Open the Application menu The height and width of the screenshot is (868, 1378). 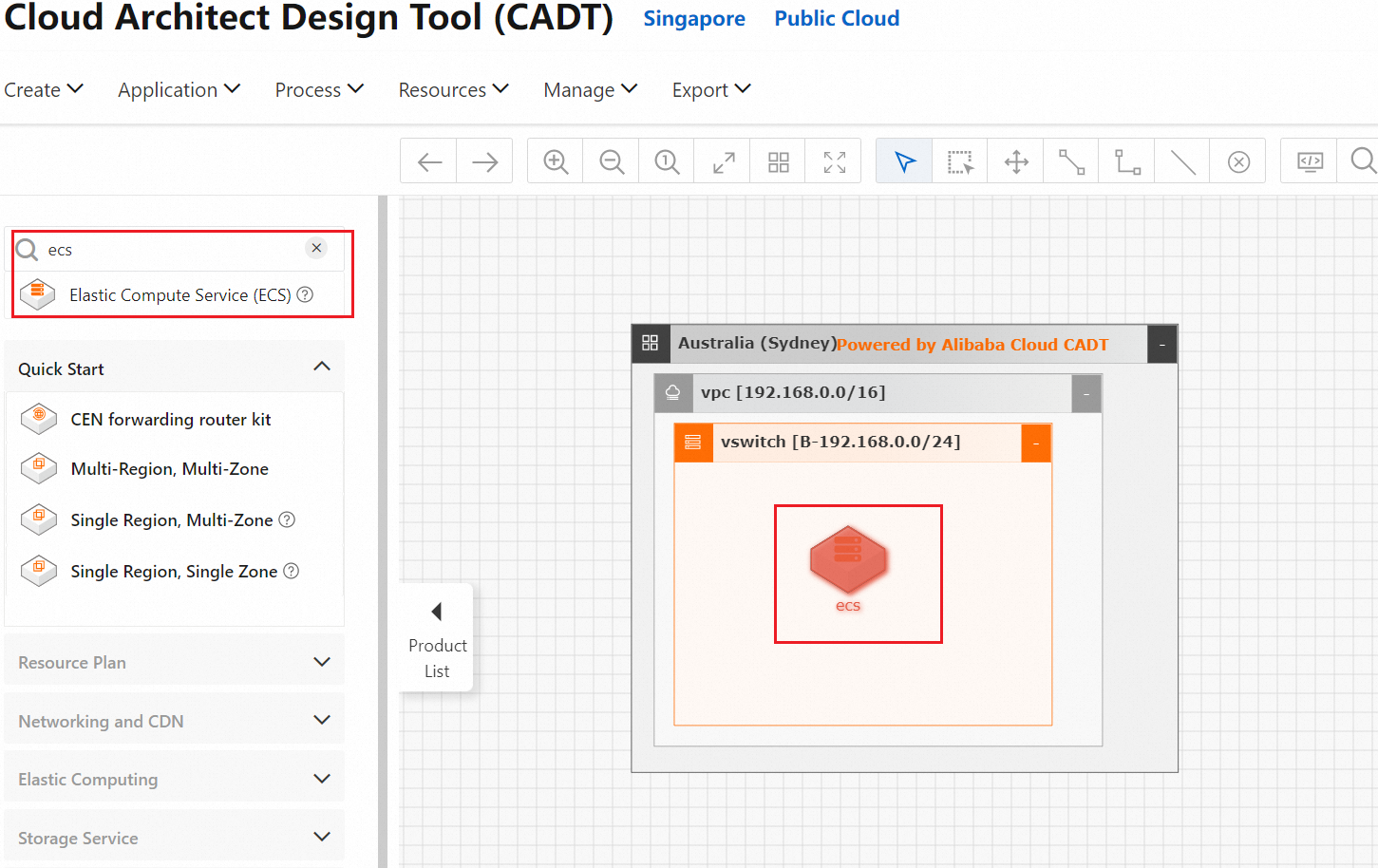(x=179, y=90)
